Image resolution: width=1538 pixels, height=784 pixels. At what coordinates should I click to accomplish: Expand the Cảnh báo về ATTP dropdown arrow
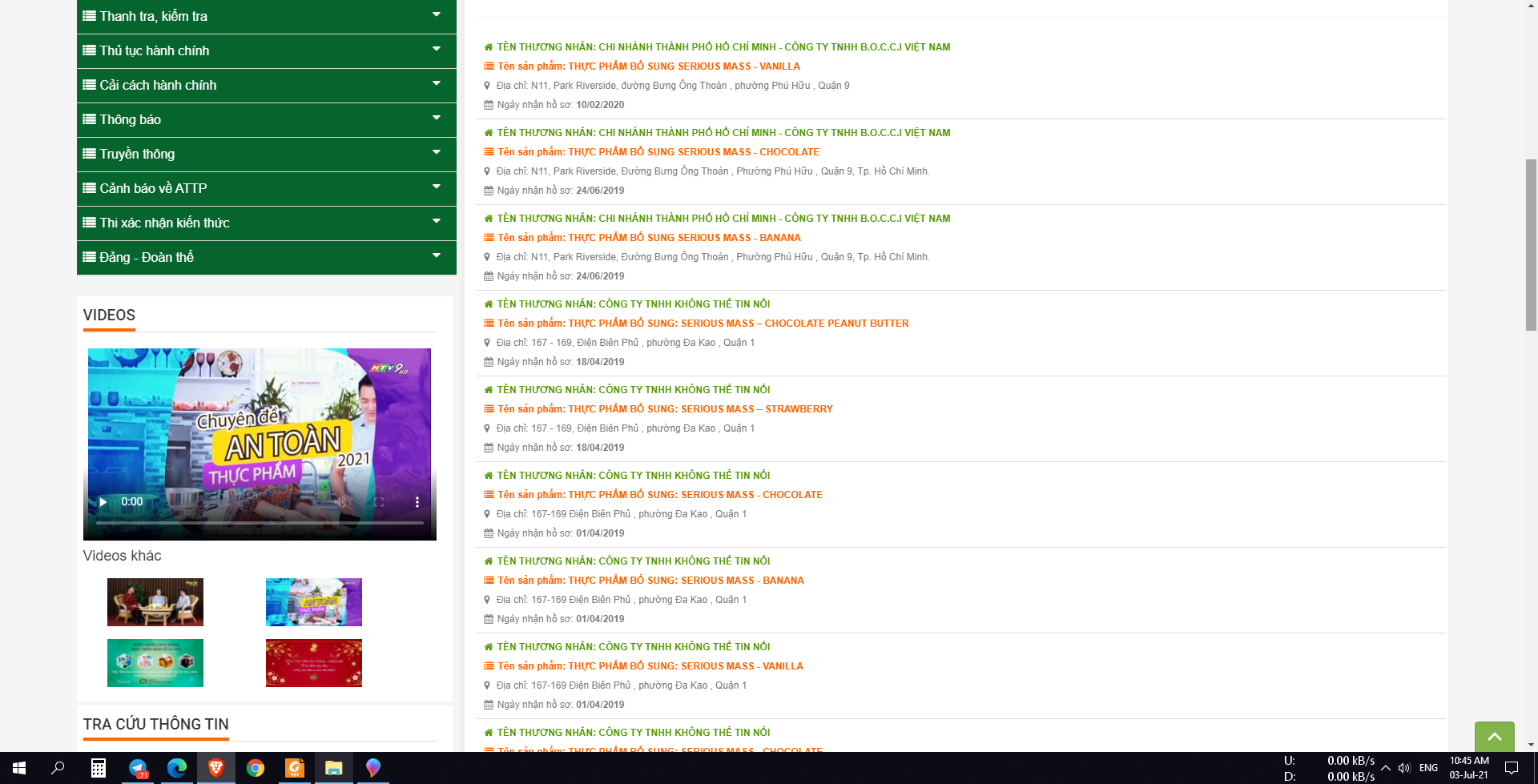(437, 187)
